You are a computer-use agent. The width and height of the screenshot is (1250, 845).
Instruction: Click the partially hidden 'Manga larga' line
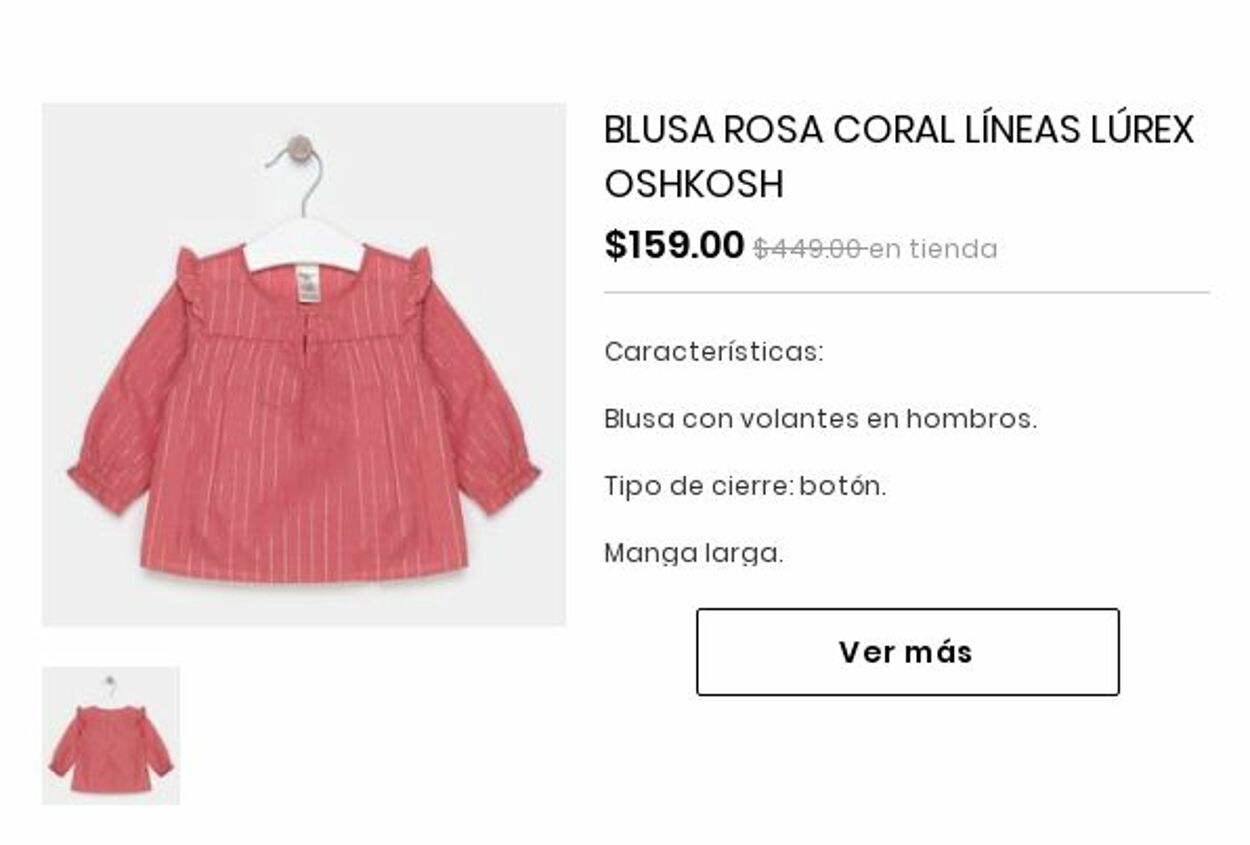click(x=693, y=553)
